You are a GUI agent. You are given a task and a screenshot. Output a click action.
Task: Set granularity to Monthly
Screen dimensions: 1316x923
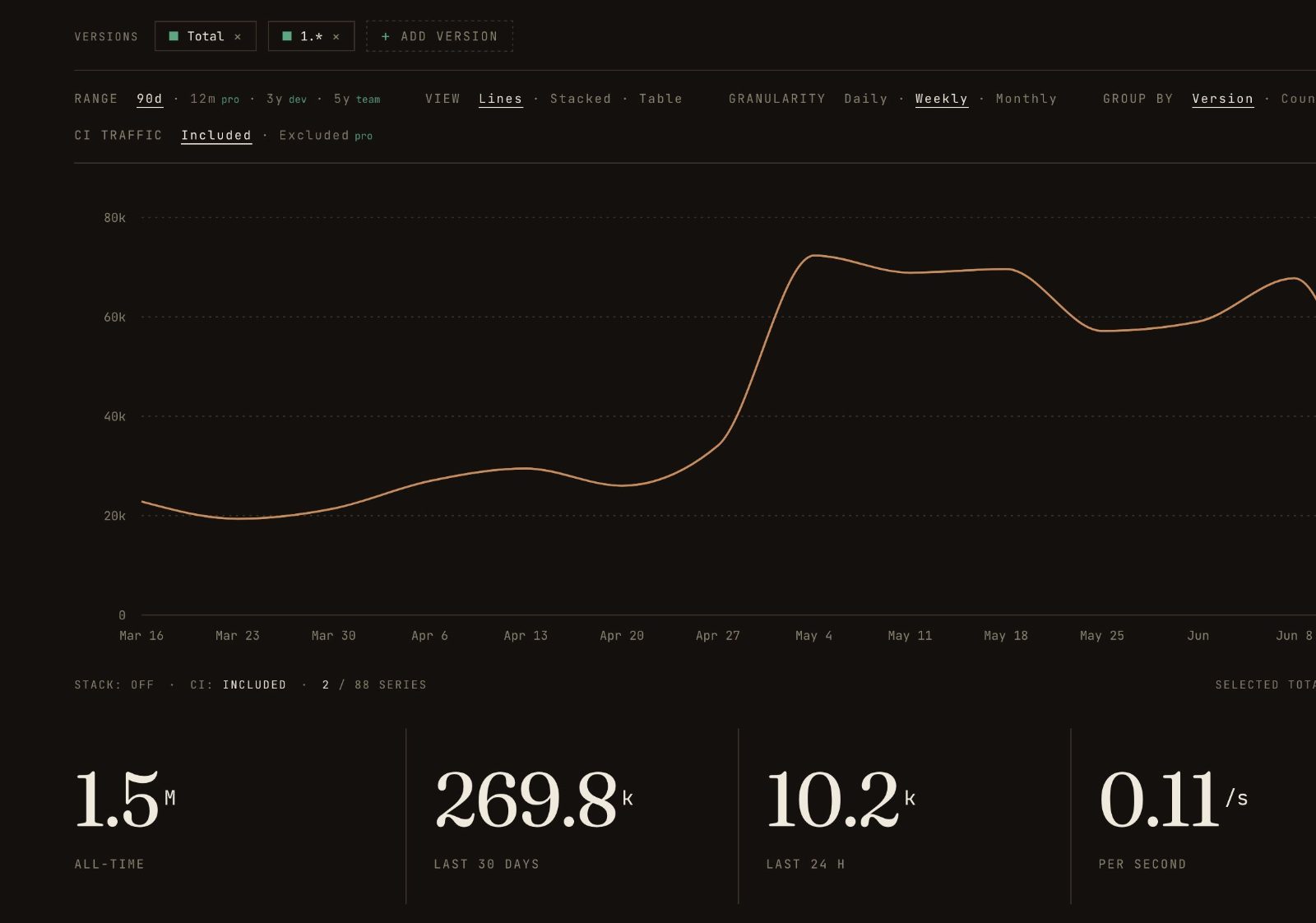coord(1026,99)
